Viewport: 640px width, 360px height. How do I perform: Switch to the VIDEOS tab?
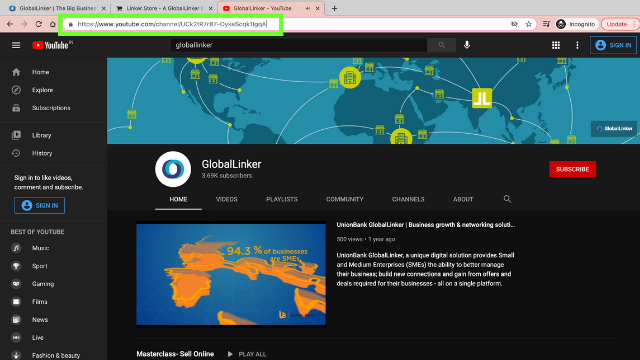click(x=227, y=200)
